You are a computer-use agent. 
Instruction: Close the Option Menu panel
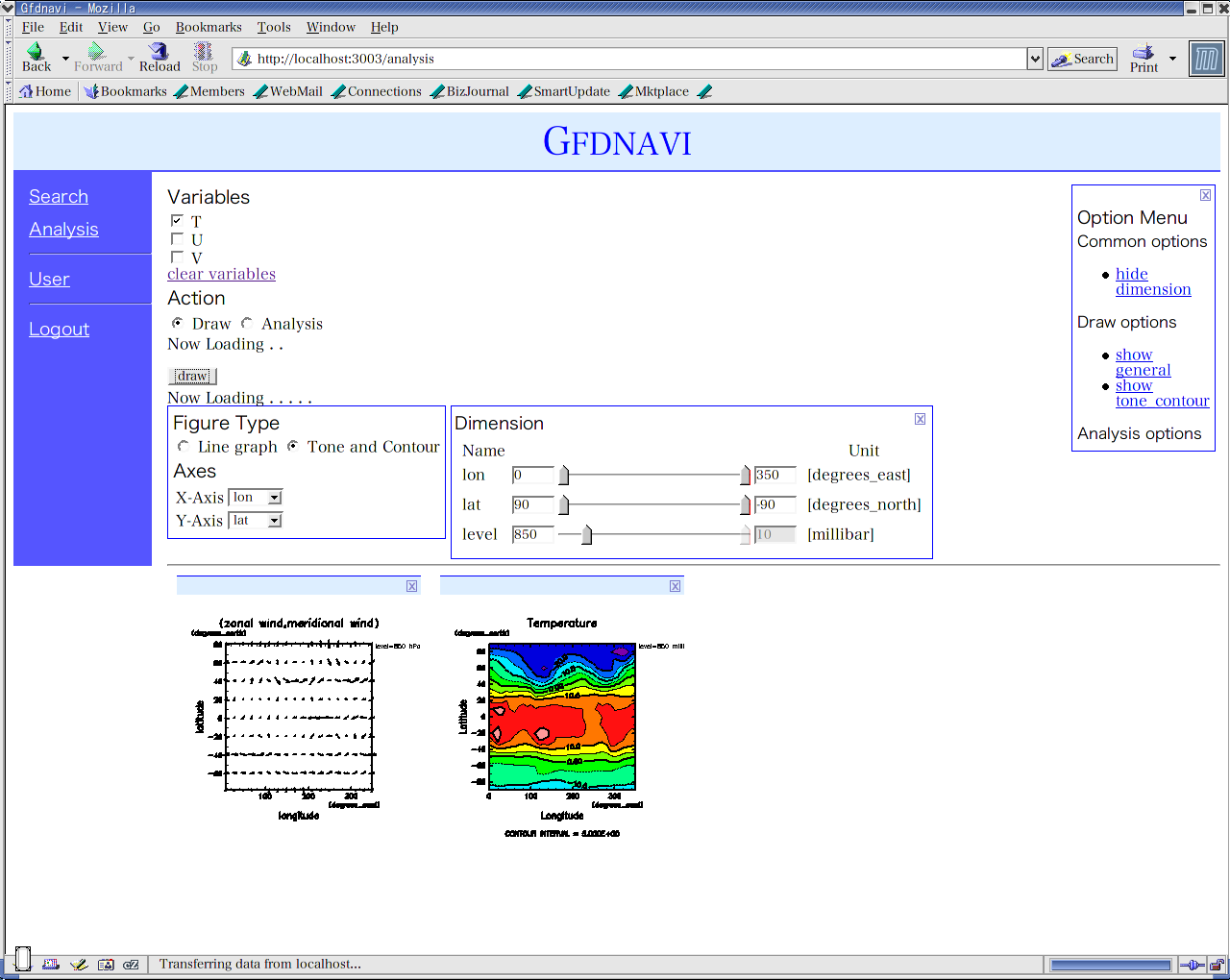click(1205, 195)
